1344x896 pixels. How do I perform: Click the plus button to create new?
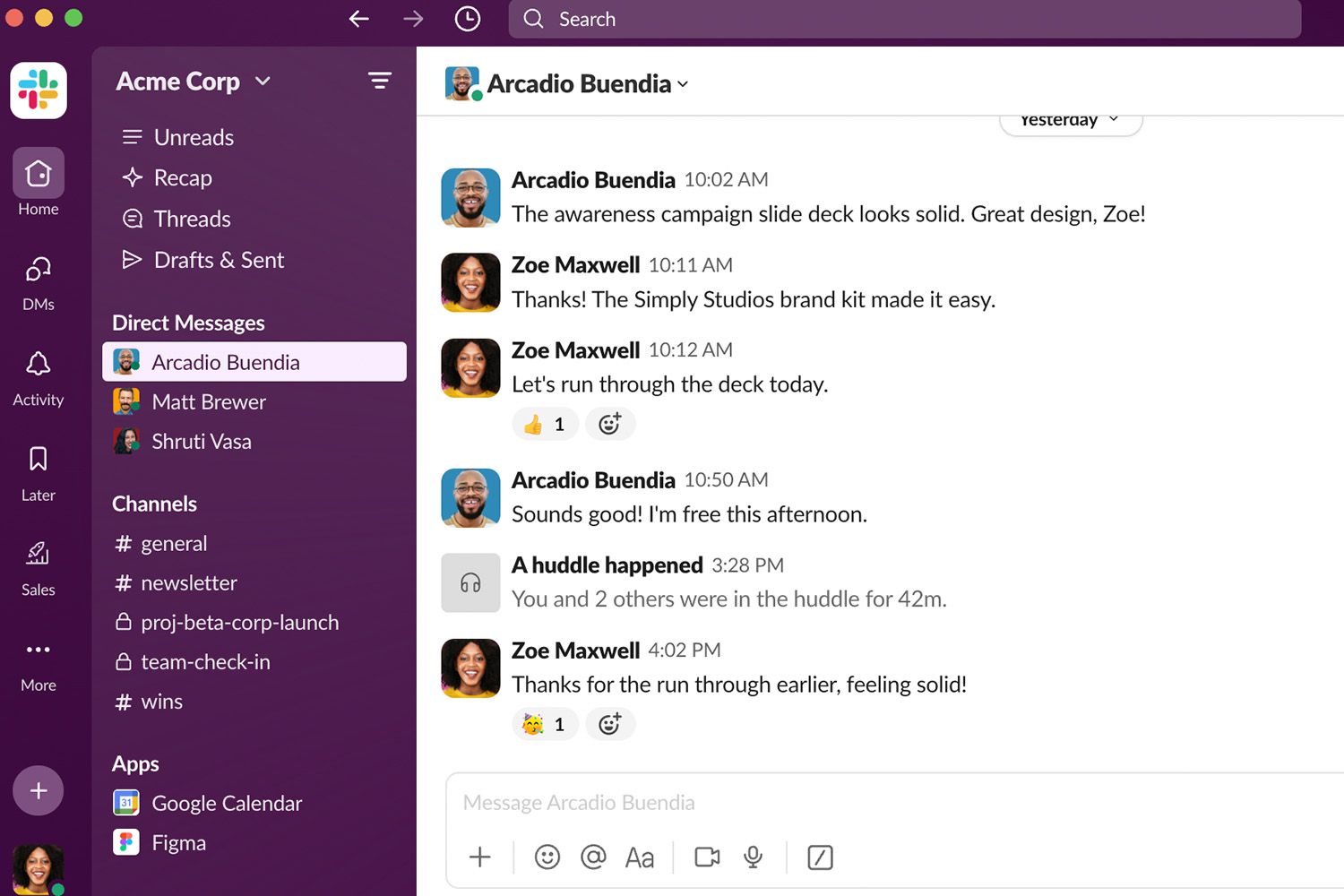[x=38, y=790]
